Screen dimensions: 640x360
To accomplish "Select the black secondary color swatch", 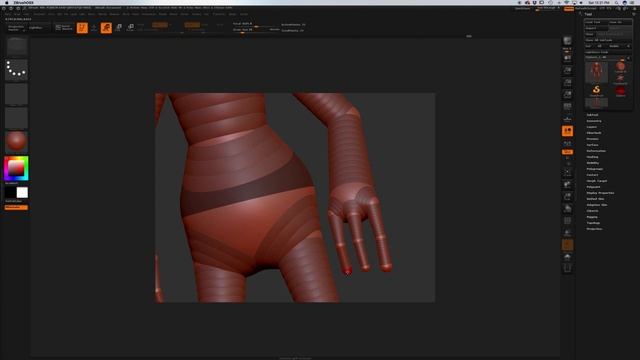I will (10, 192).
